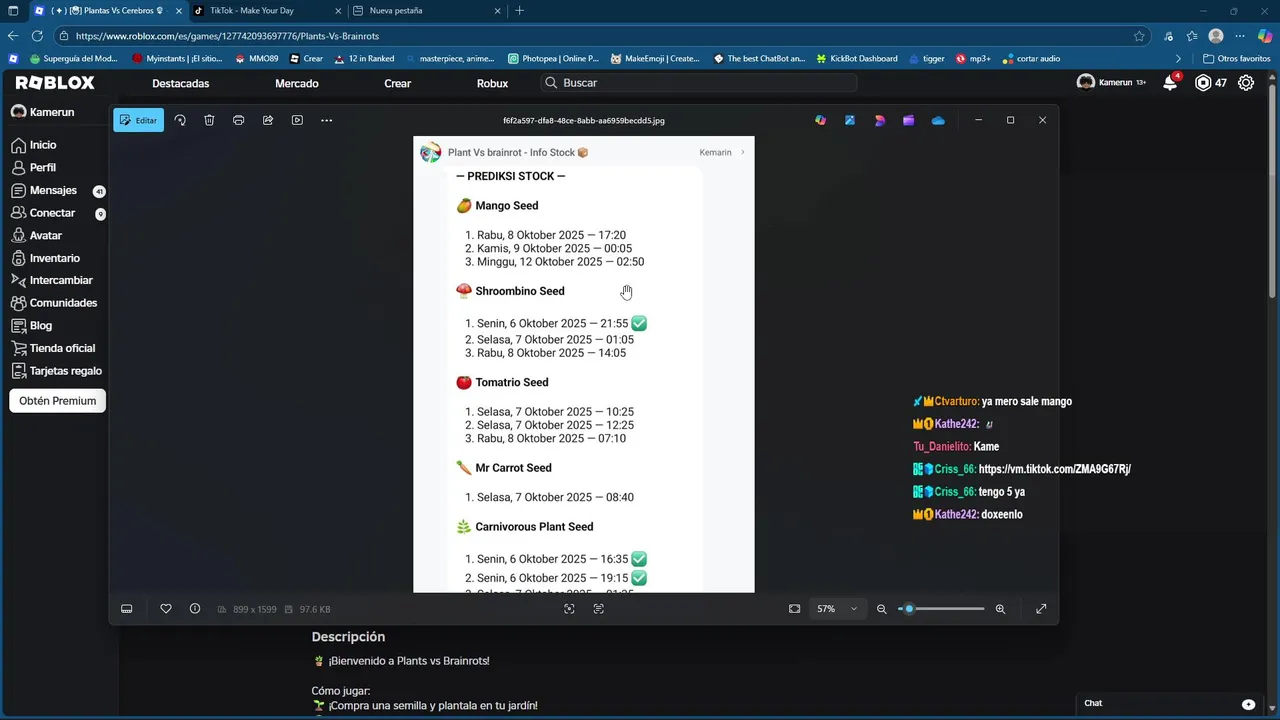Viewport: 1280px width, 720px height.
Task: Click 'Shroombino Seed' heading in image
Action: pos(520,291)
